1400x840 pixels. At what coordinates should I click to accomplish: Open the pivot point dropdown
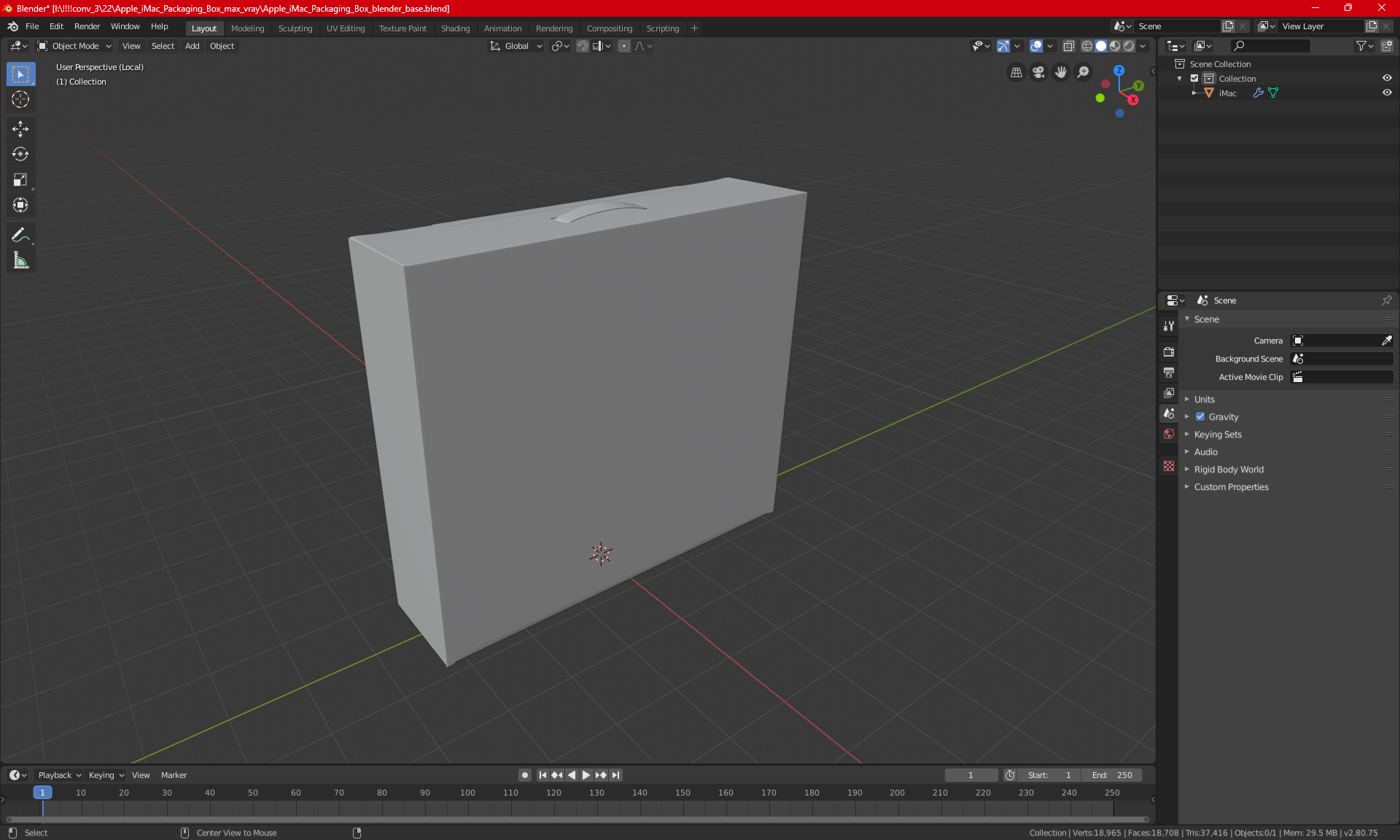[560, 46]
